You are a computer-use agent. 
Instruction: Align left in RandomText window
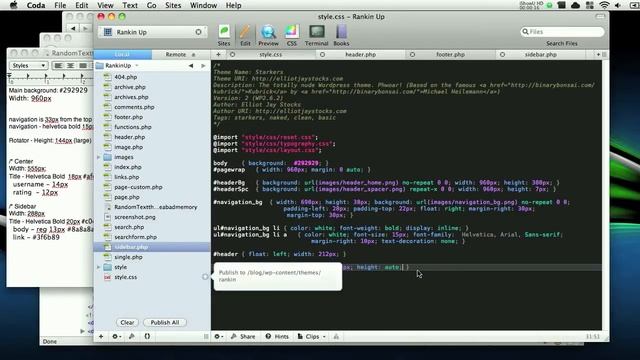point(58,65)
